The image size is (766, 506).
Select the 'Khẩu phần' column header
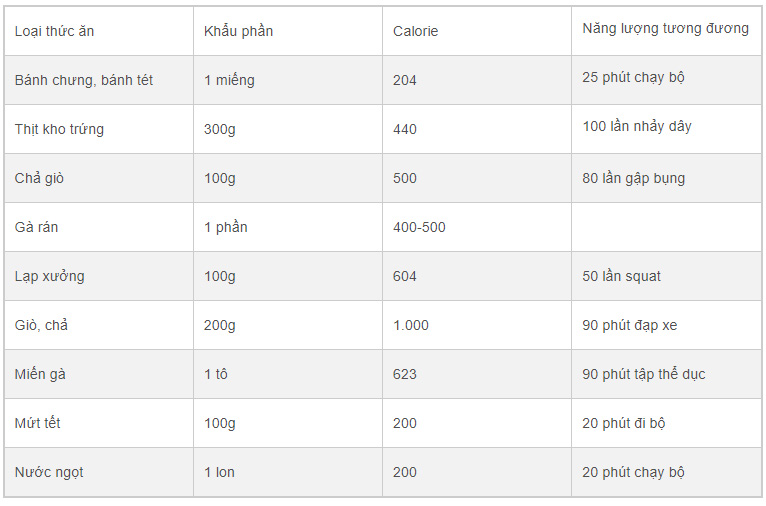coord(238,31)
